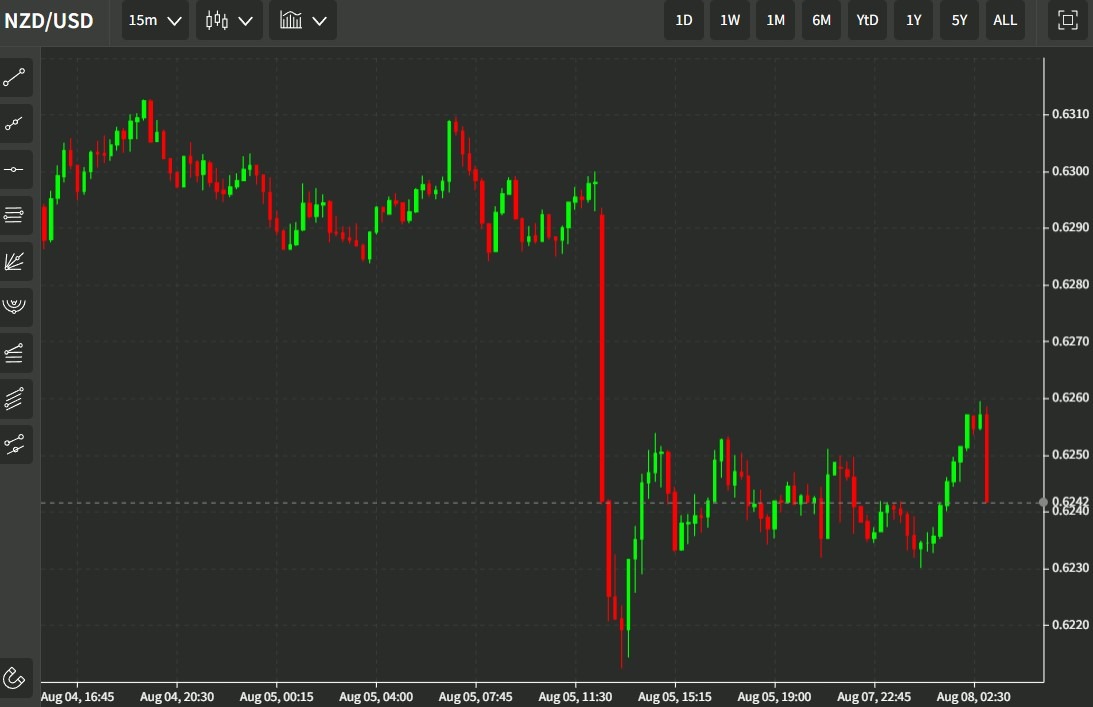Click the NZD/USD symbol label
The image size is (1093, 707).
tap(48, 20)
